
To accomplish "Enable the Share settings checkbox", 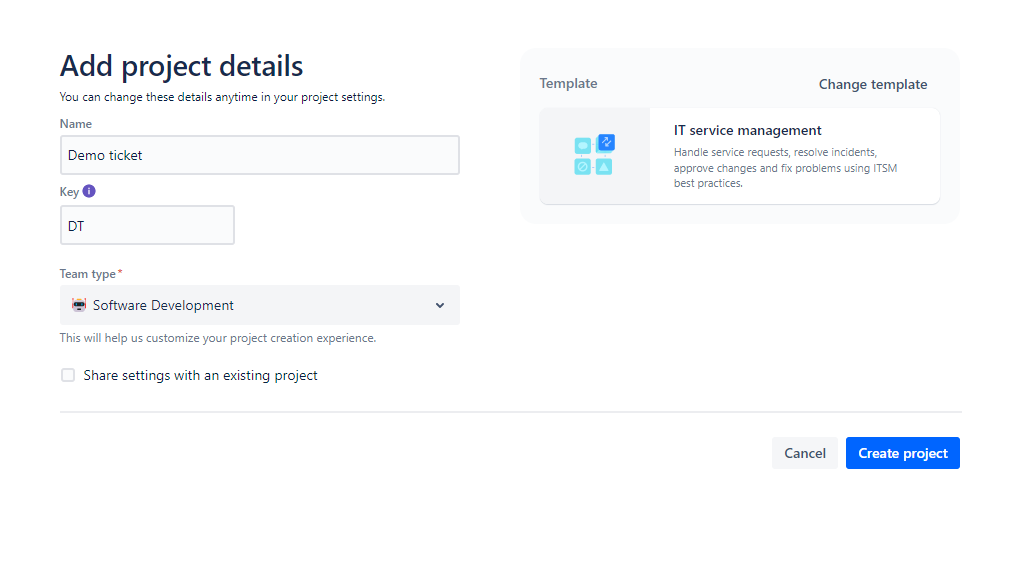I will click(68, 375).
